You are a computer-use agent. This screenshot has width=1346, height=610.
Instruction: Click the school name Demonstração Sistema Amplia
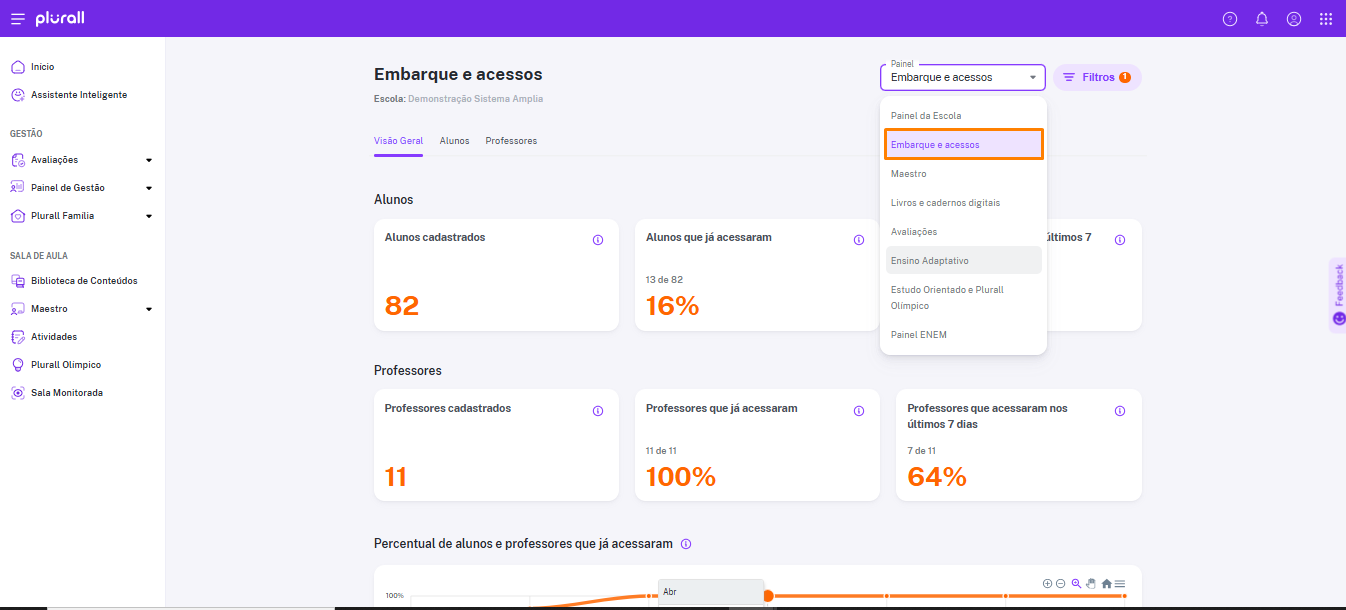(475, 99)
